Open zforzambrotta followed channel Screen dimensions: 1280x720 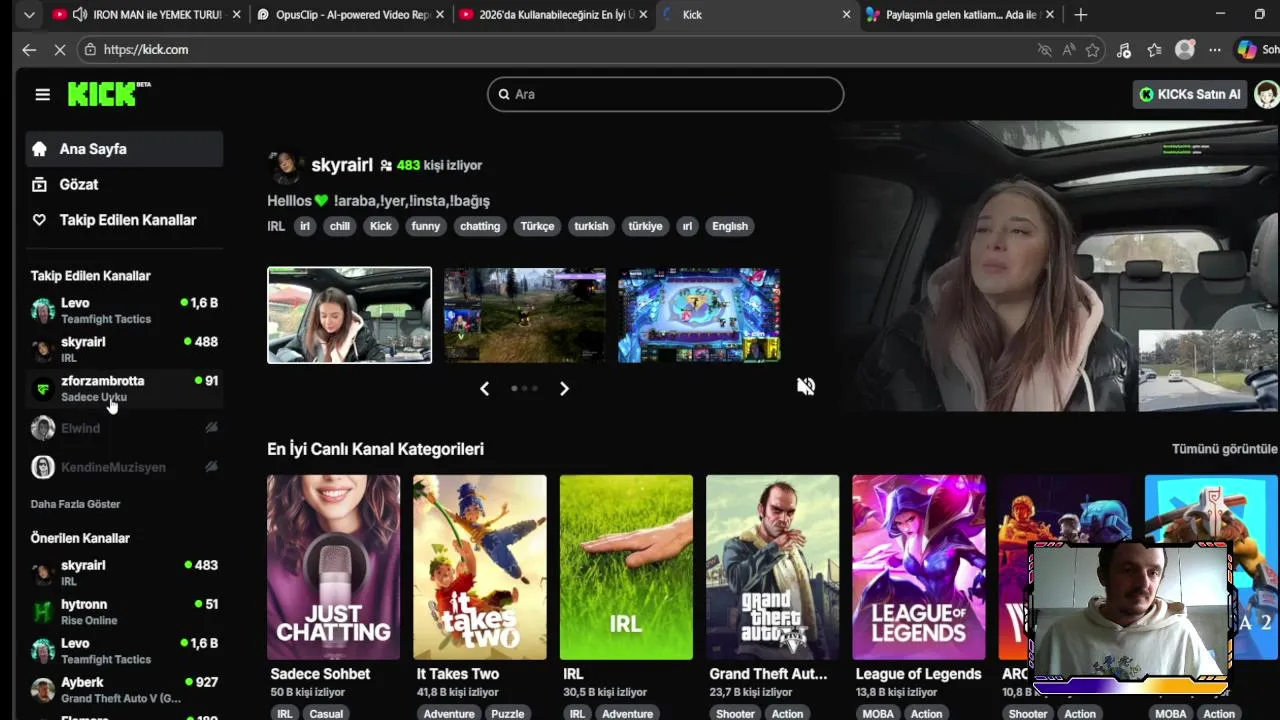pos(124,388)
